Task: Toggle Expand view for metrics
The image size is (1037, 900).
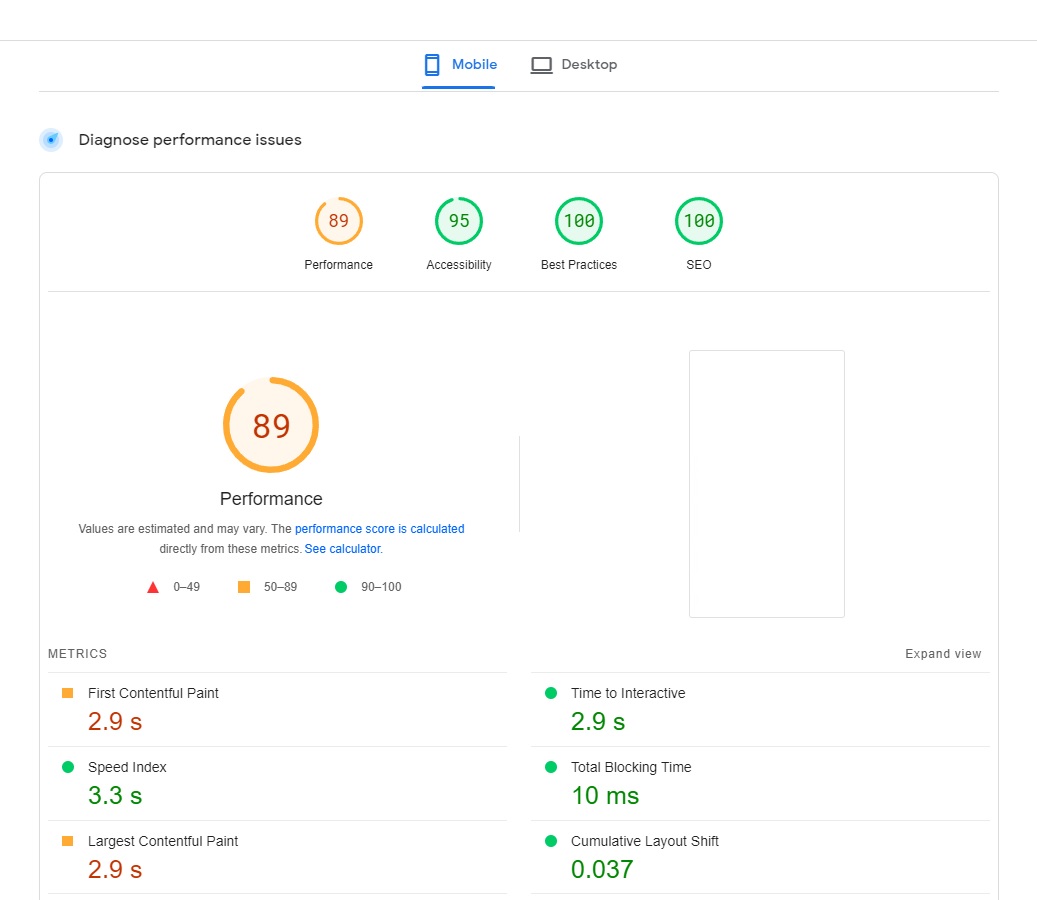Action: tap(943, 653)
